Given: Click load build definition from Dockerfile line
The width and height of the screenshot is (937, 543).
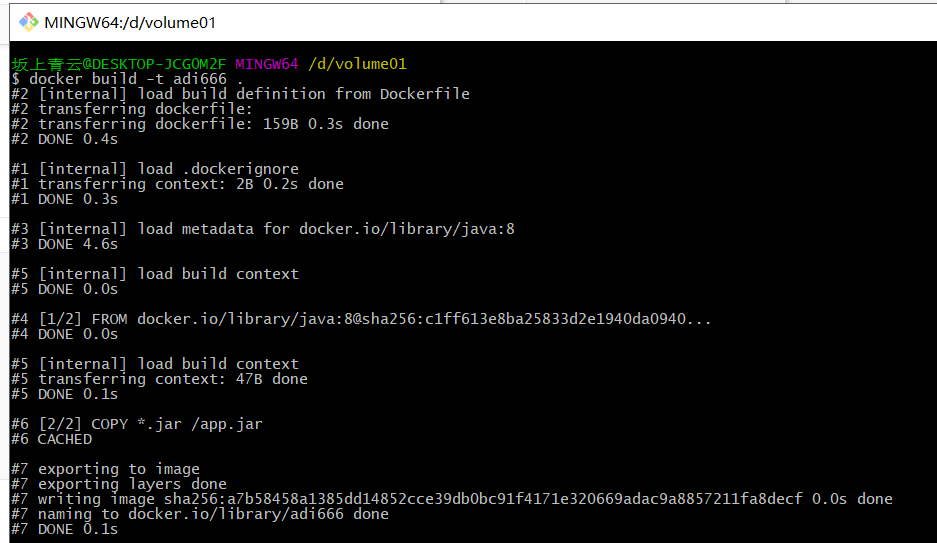Looking at the screenshot, I should 240,94.
